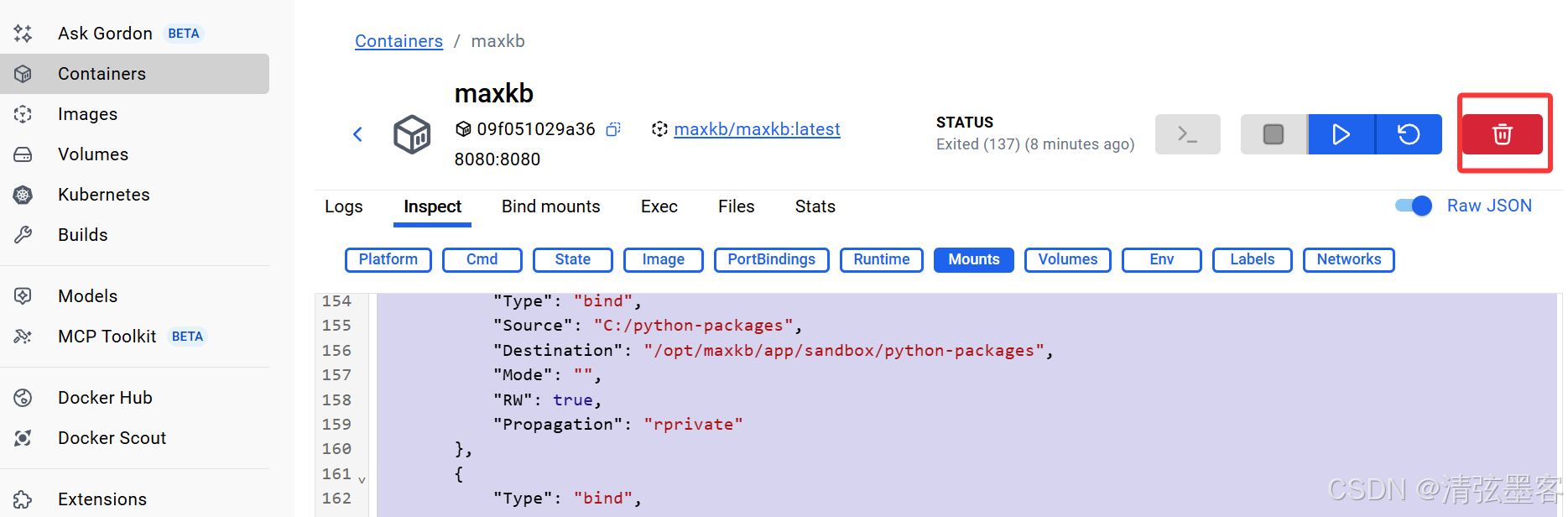The image size is (1568, 517).
Task: Delete the maxkb container with trash button
Action: [1503, 134]
